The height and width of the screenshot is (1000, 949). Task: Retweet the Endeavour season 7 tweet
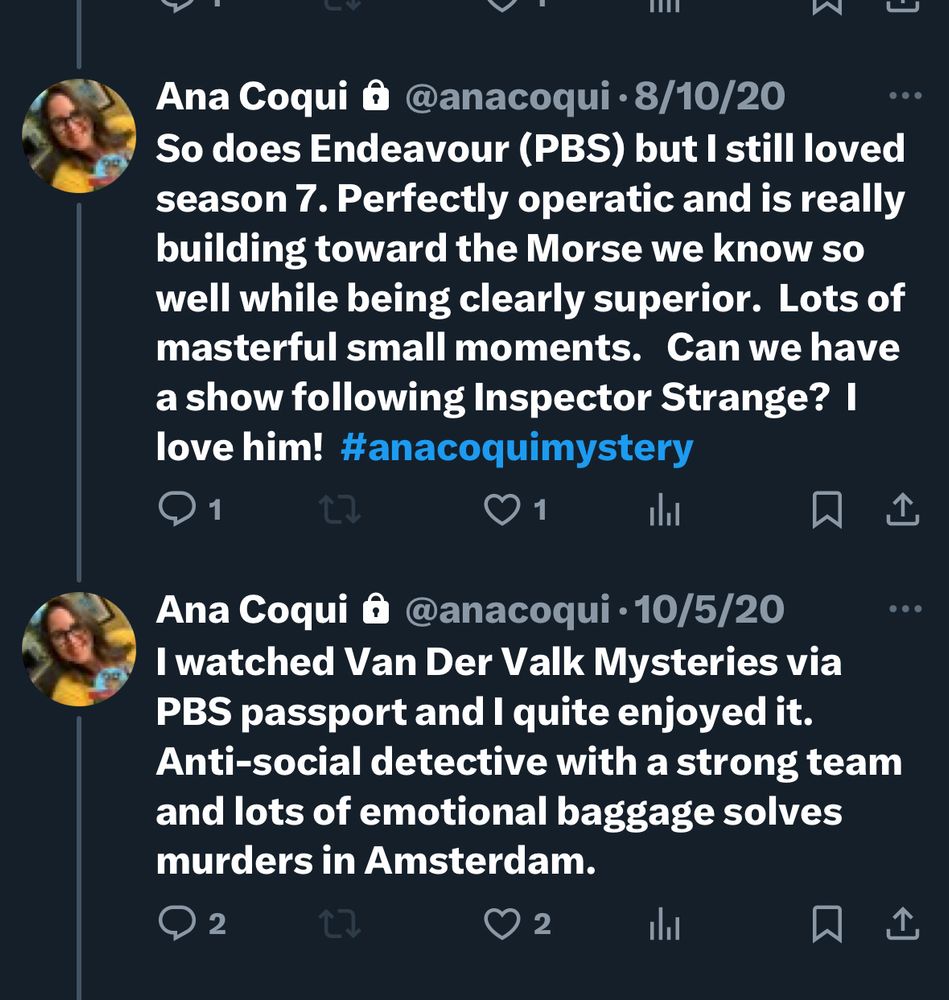click(x=339, y=511)
